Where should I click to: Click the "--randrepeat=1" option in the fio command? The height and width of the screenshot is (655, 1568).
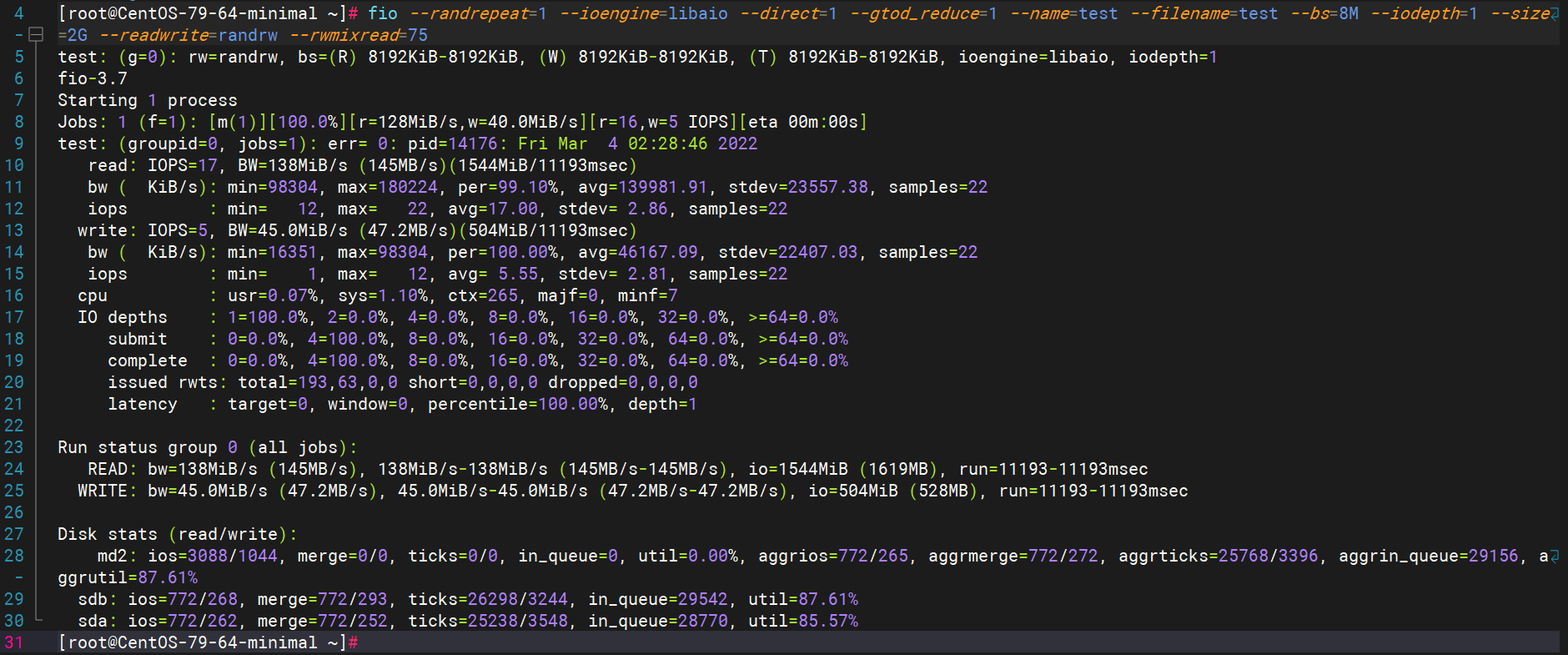478,13
